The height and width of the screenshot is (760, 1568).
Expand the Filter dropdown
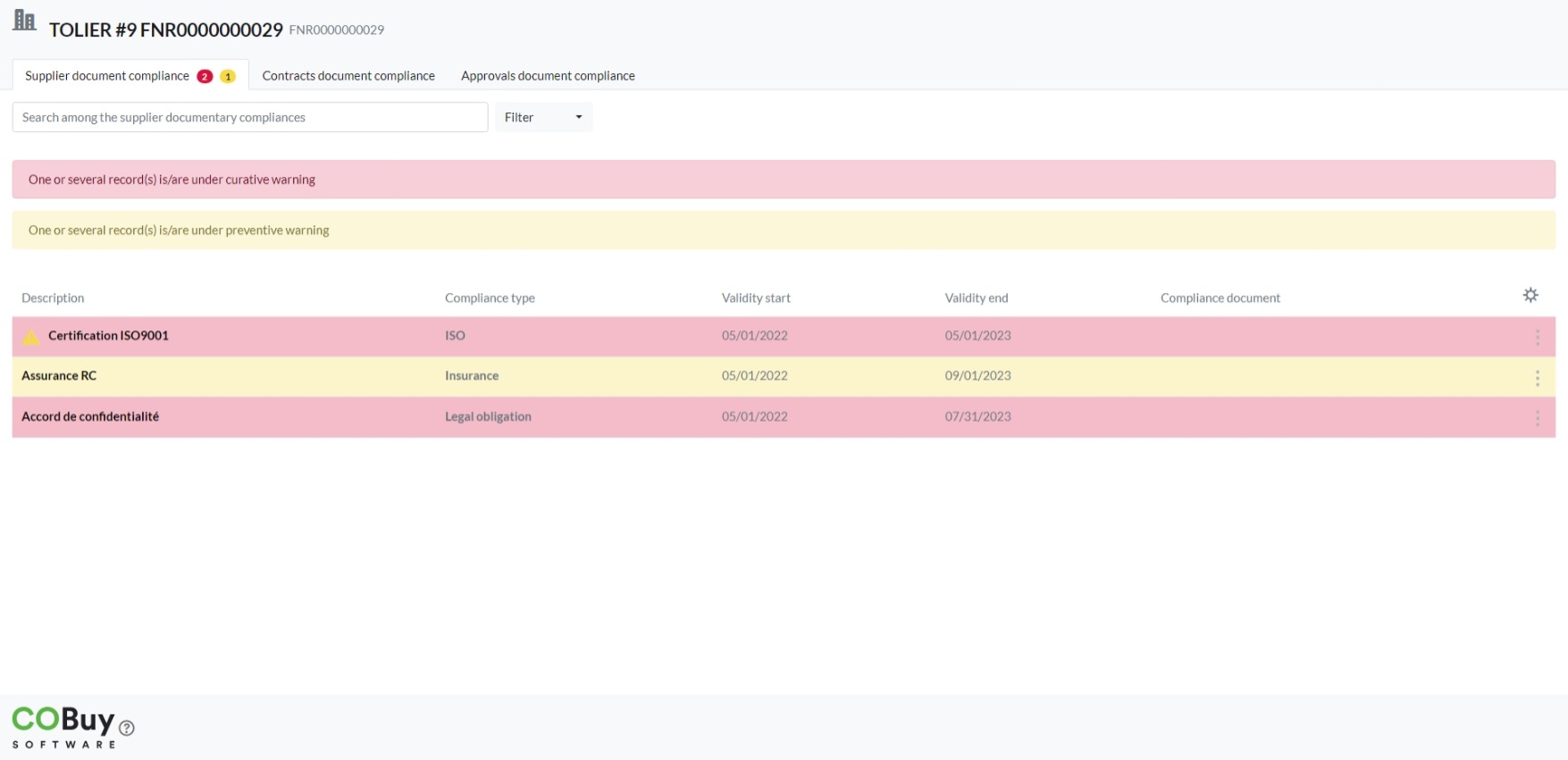click(x=543, y=117)
